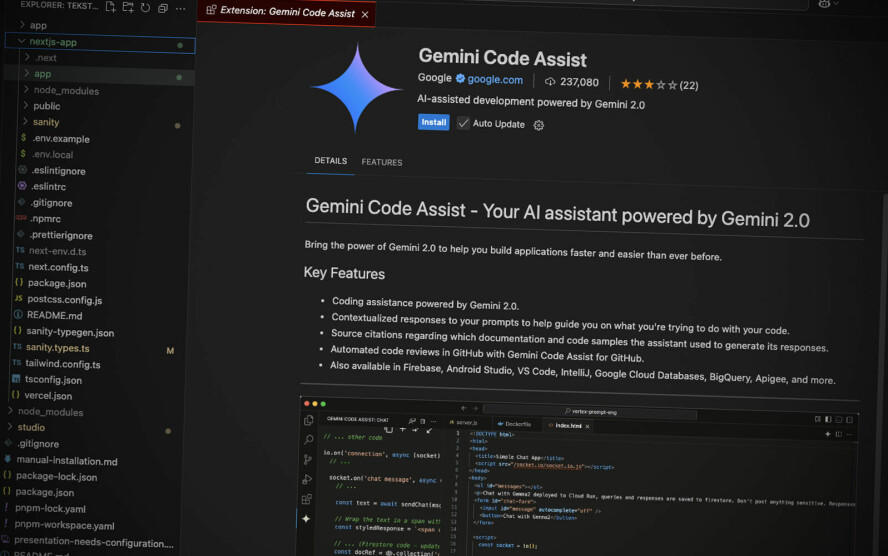
Task: Open Explorer more actions ellipsis menu
Action: coord(180,9)
